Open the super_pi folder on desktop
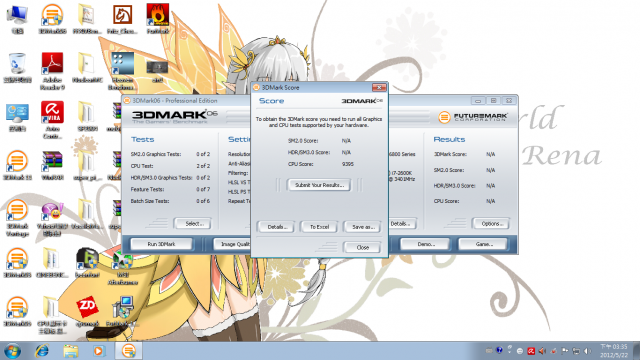 click(x=87, y=165)
